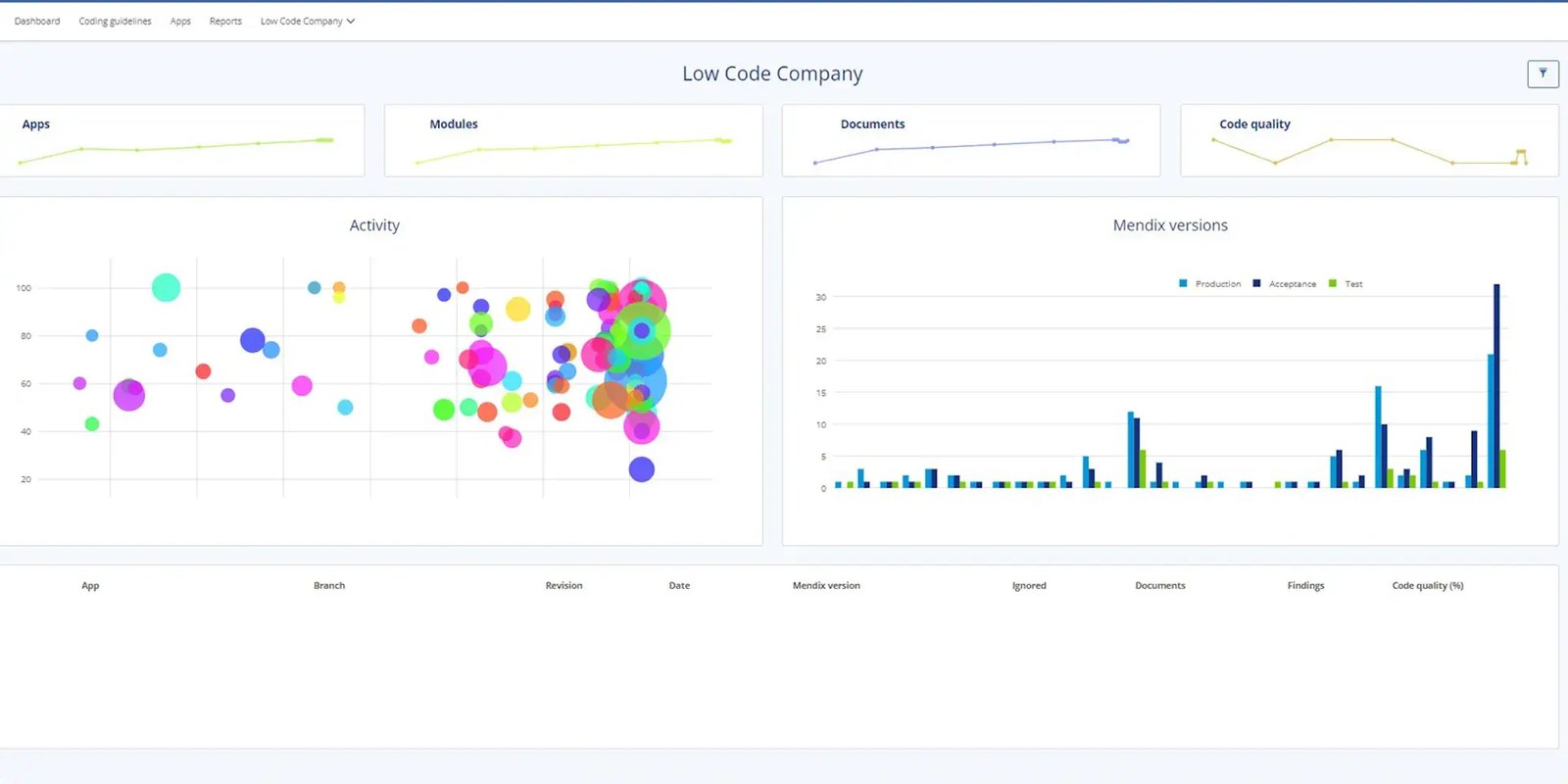Sort table by Branch column header

[x=329, y=586]
